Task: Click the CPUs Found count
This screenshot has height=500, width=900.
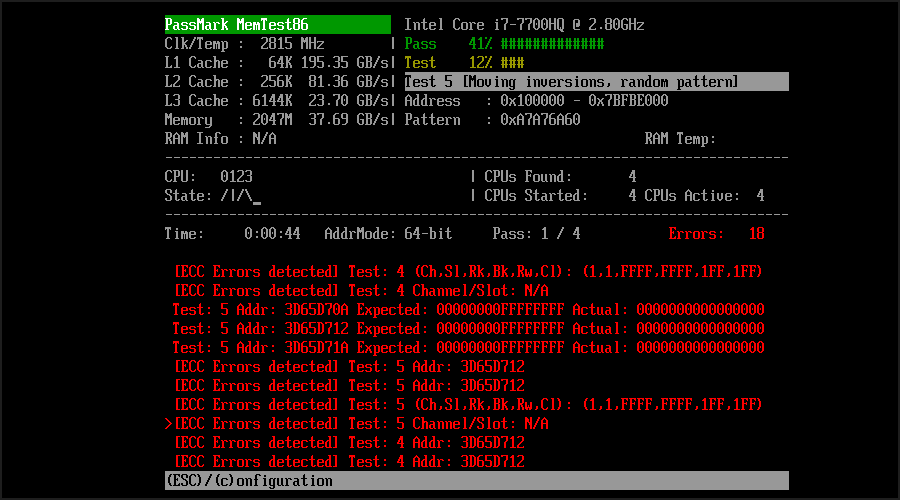Action: [633, 176]
